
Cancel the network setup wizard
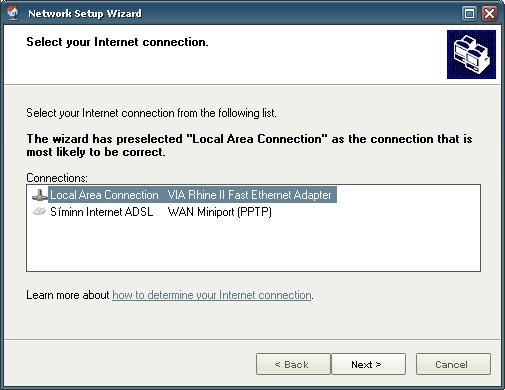pyautogui.click(x=453, y=364)
